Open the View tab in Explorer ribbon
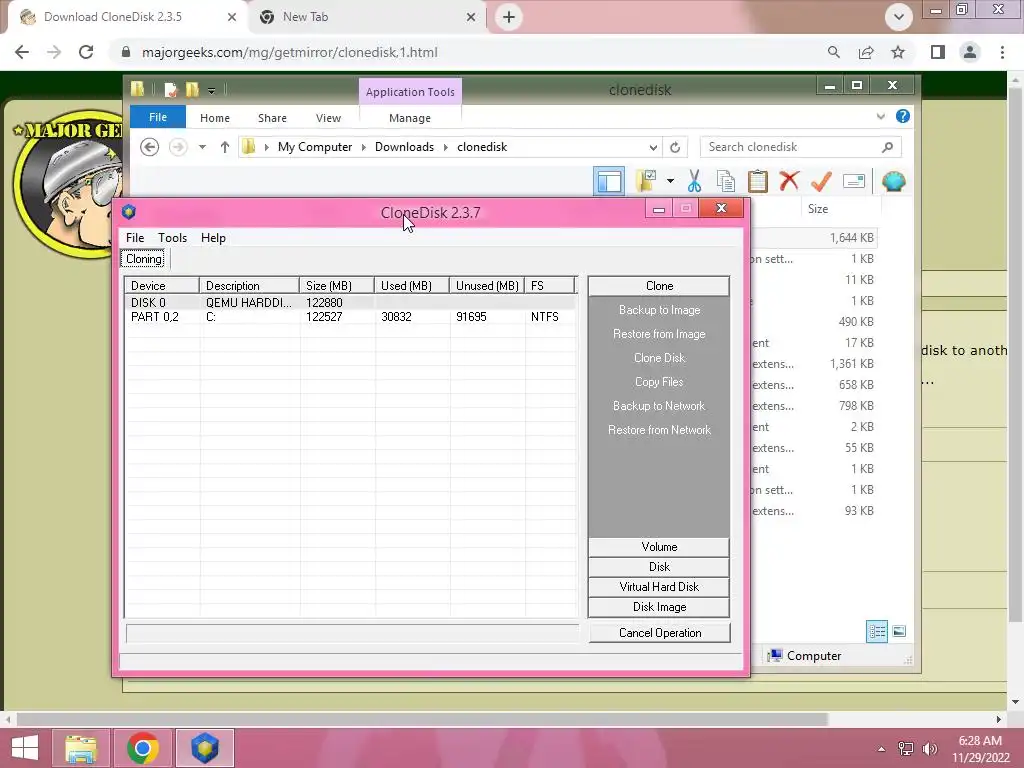The width and height of the screenshot is (1024, 768). 328,118
